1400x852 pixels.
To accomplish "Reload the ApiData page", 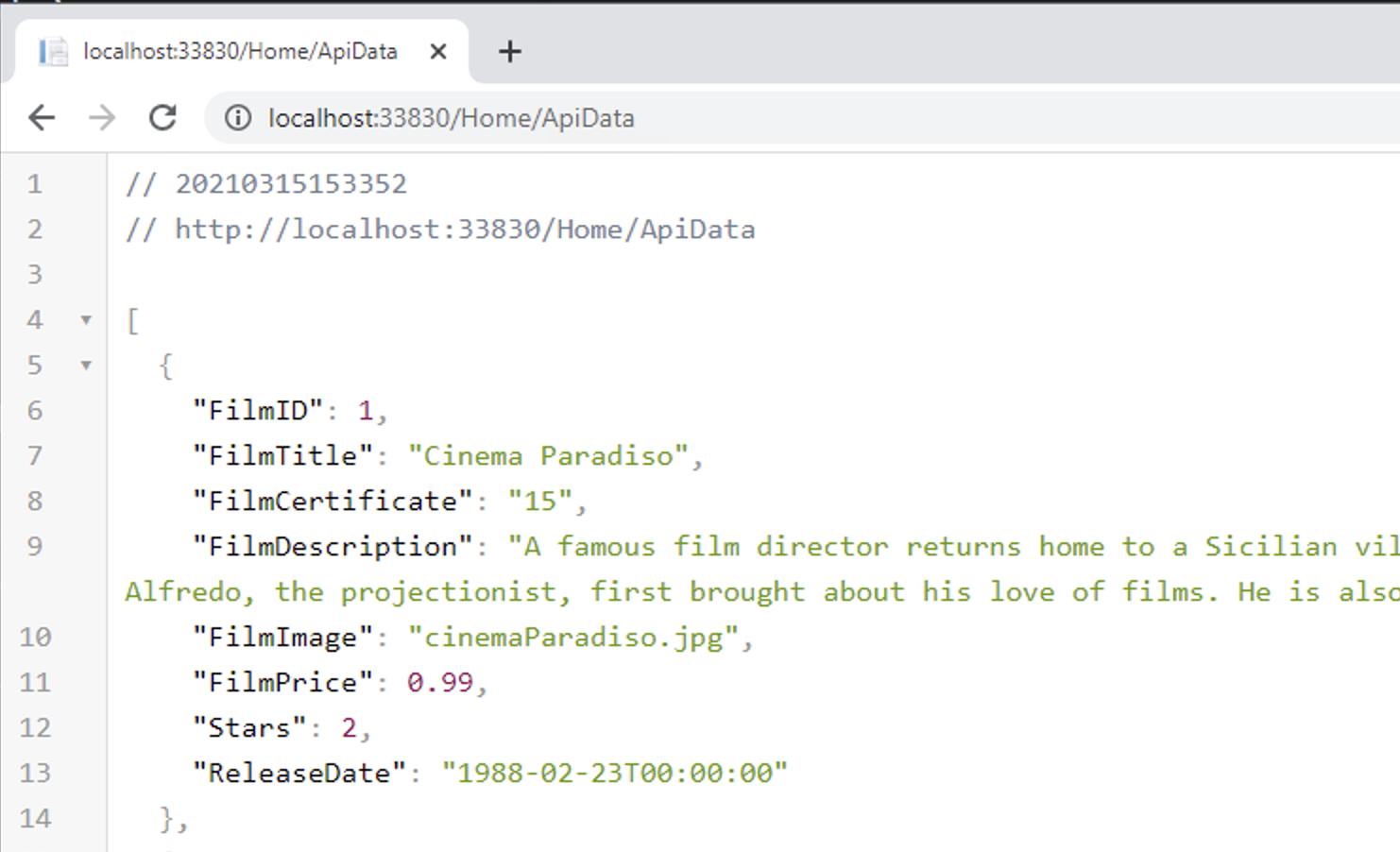I will tap(162, 117).
